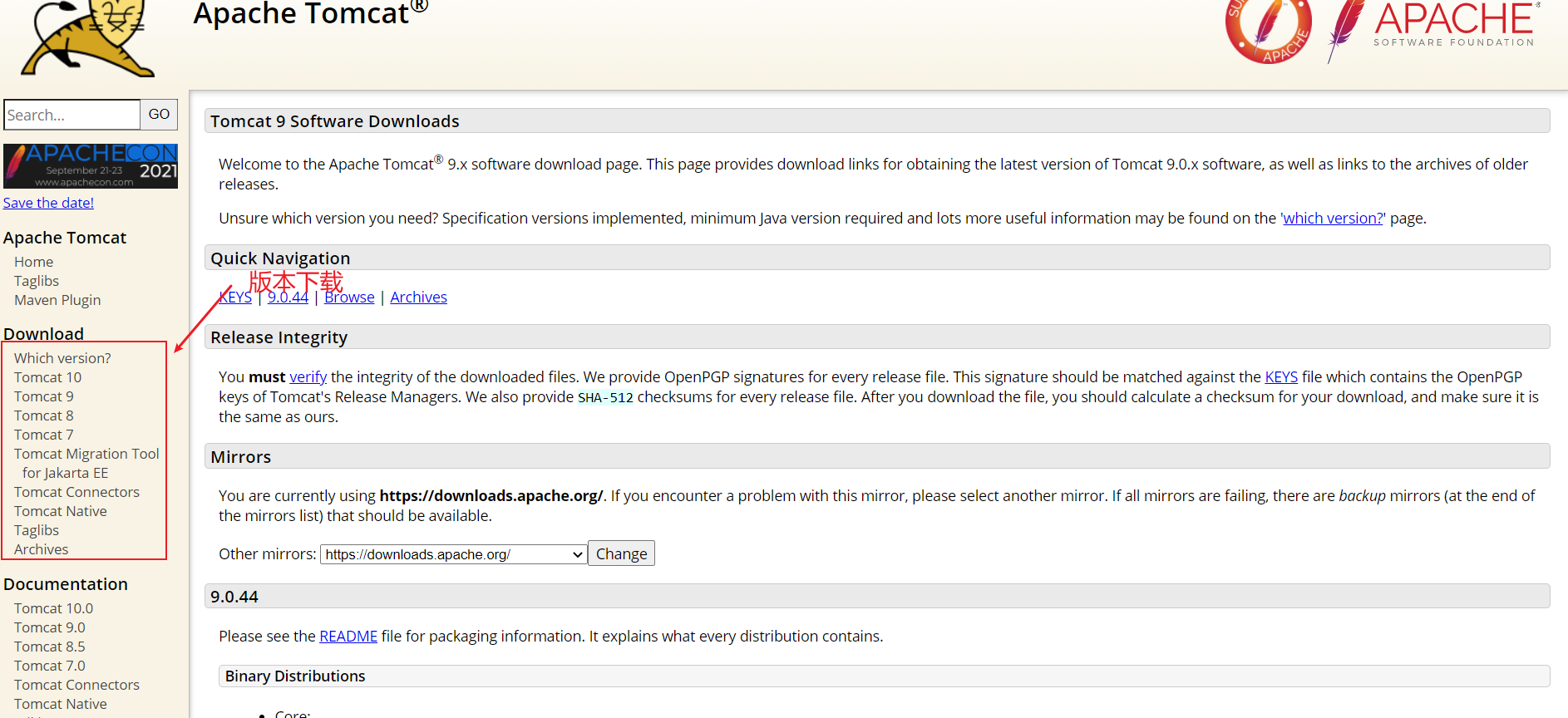This screenshot has height=718, width=1568.
Task: Click the 'SHA-512' code text
Action: point(605,398)
